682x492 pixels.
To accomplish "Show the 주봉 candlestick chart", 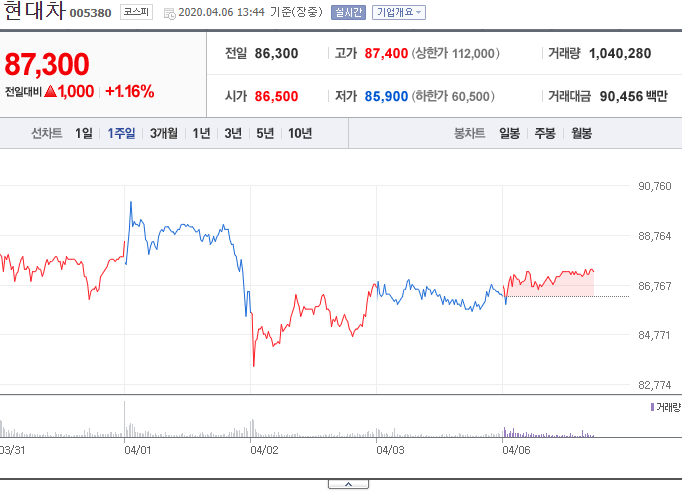I will (x=545, y=133).
